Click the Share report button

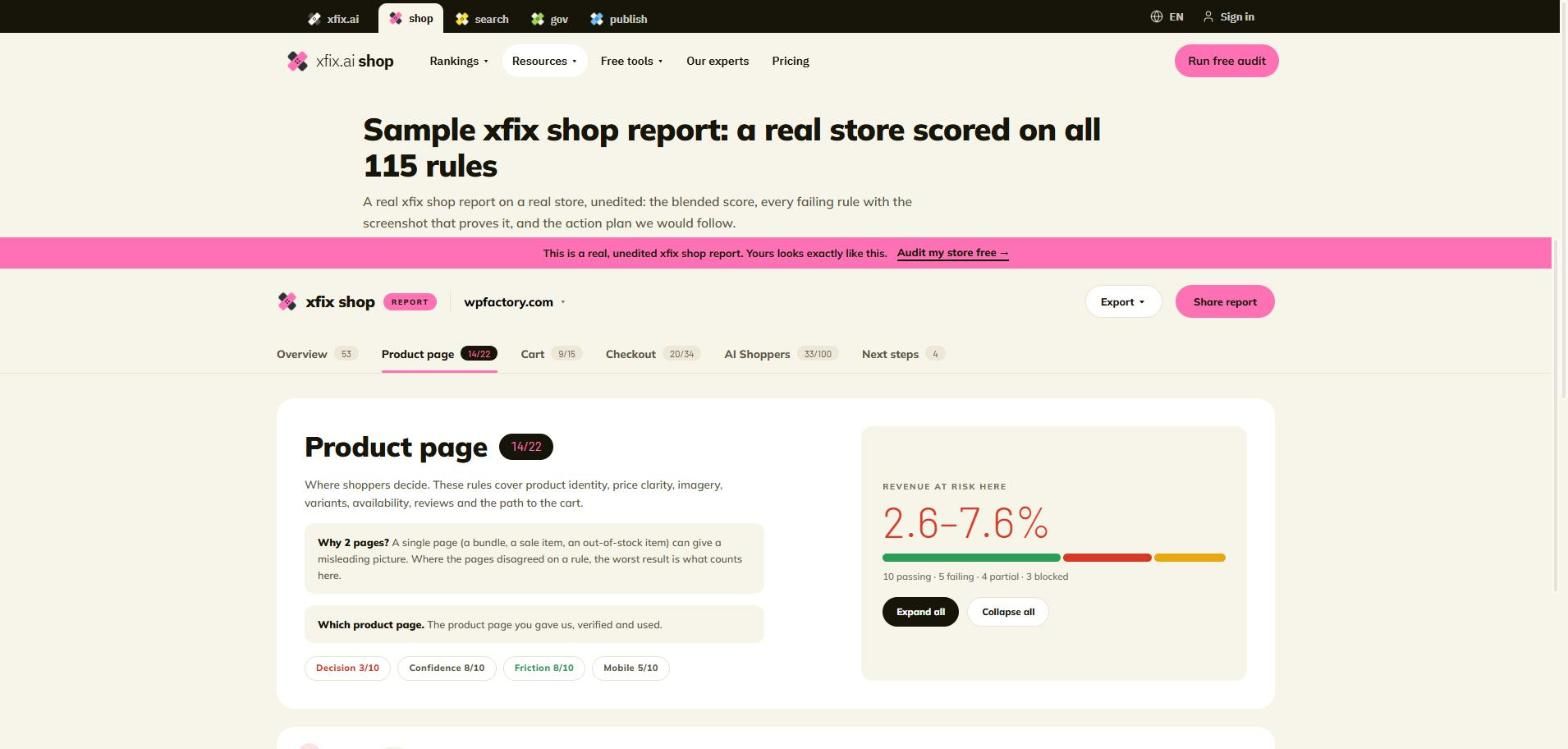(1225, 302)
